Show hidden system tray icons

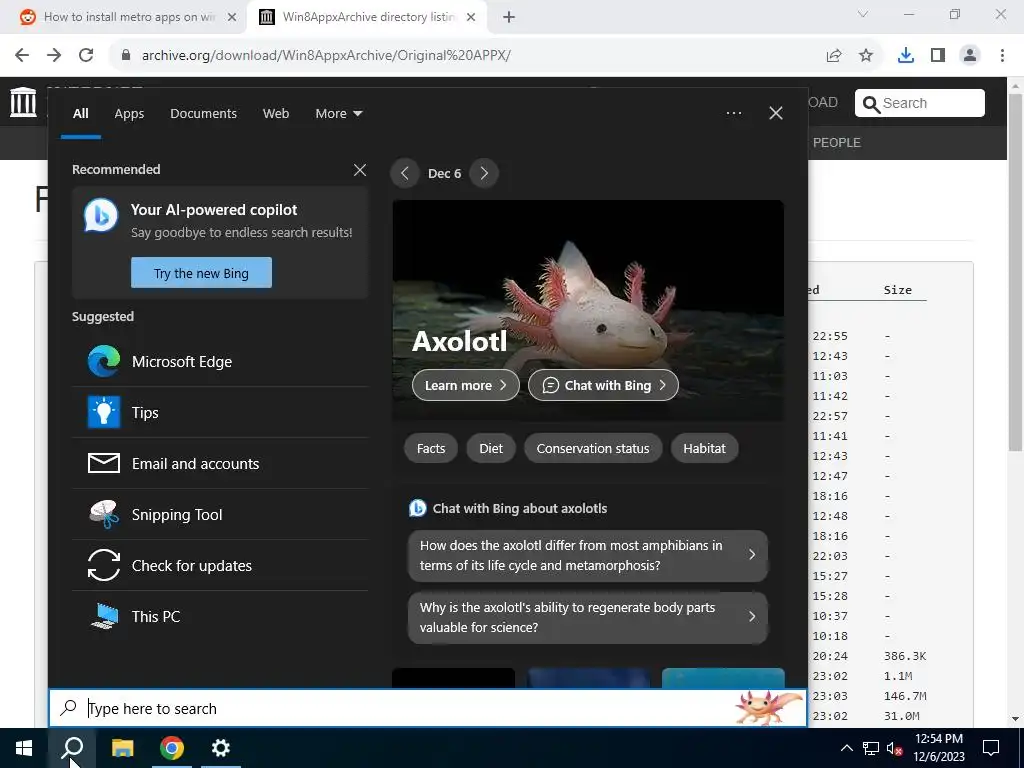(x=846, y=748)
